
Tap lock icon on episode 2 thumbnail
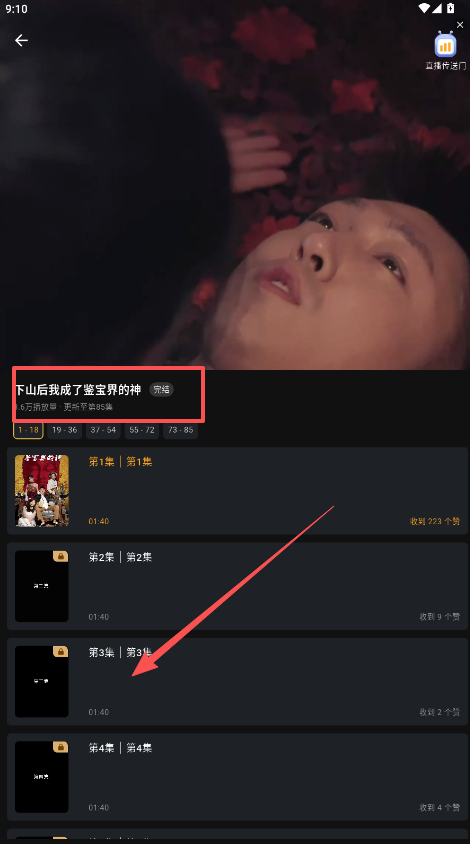pyautogui.click(x=60, y=557)
